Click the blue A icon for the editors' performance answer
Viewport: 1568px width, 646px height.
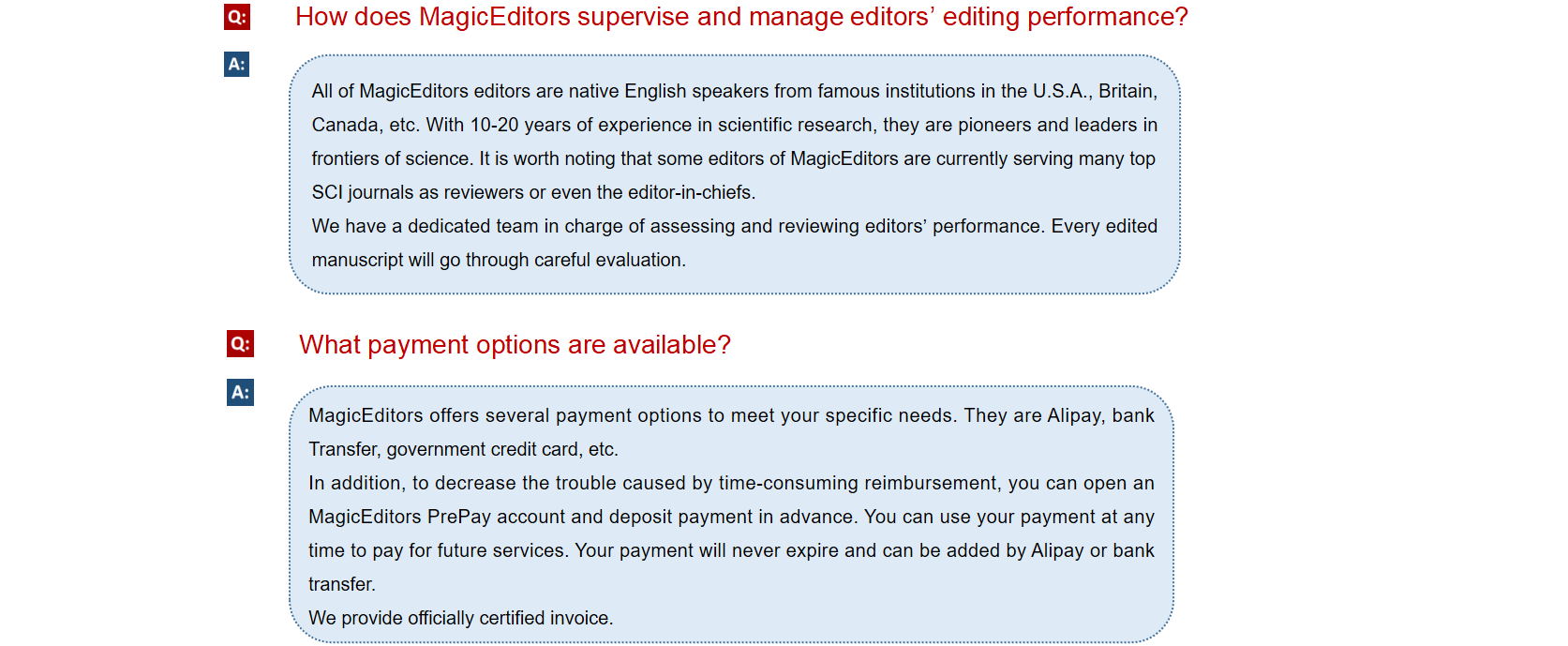(x=237, y=64)
